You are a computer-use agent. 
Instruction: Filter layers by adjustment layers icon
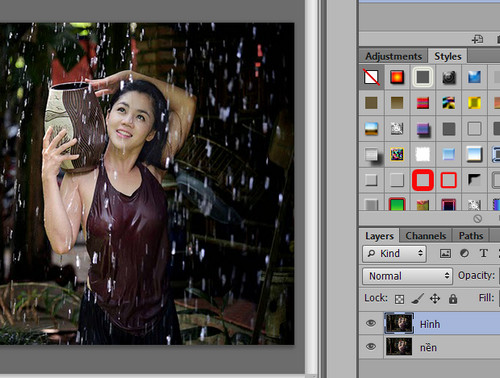click(x=464, y=253)
